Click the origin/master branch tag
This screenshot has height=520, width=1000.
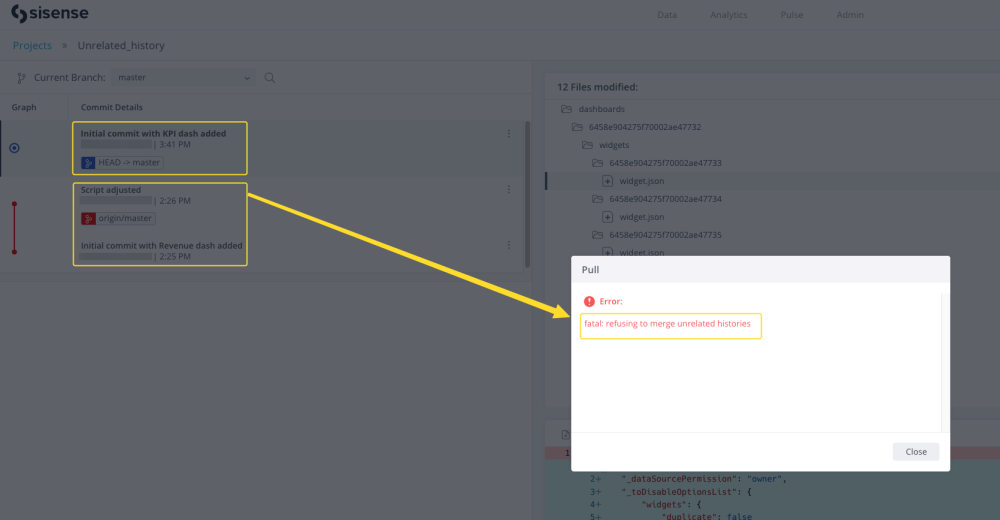click(x=118, y=218)
